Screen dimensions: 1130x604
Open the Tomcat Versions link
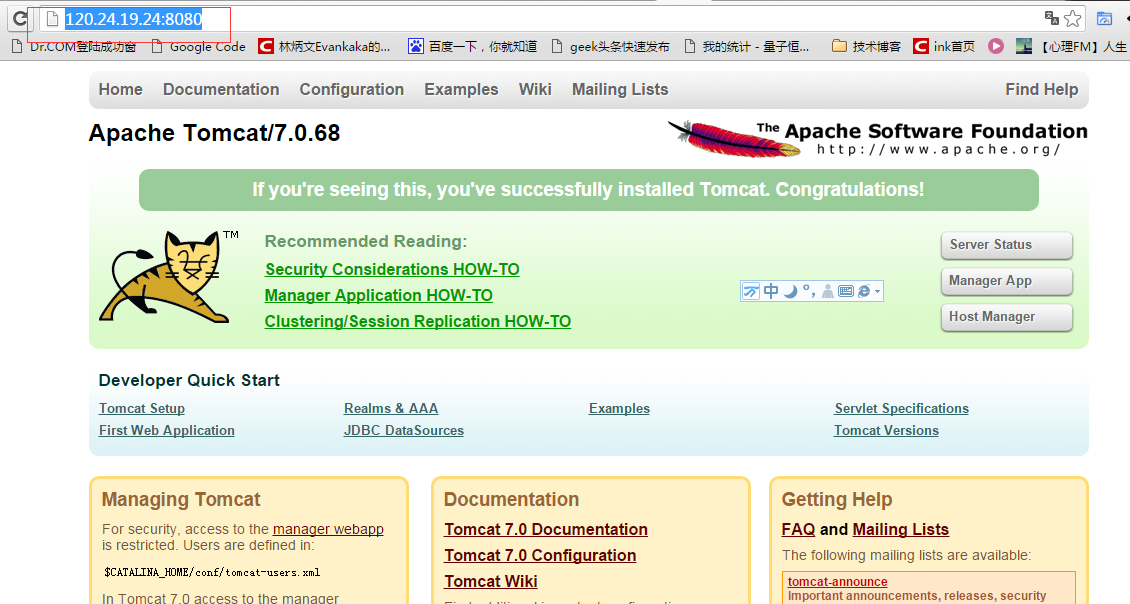point(886,430)
